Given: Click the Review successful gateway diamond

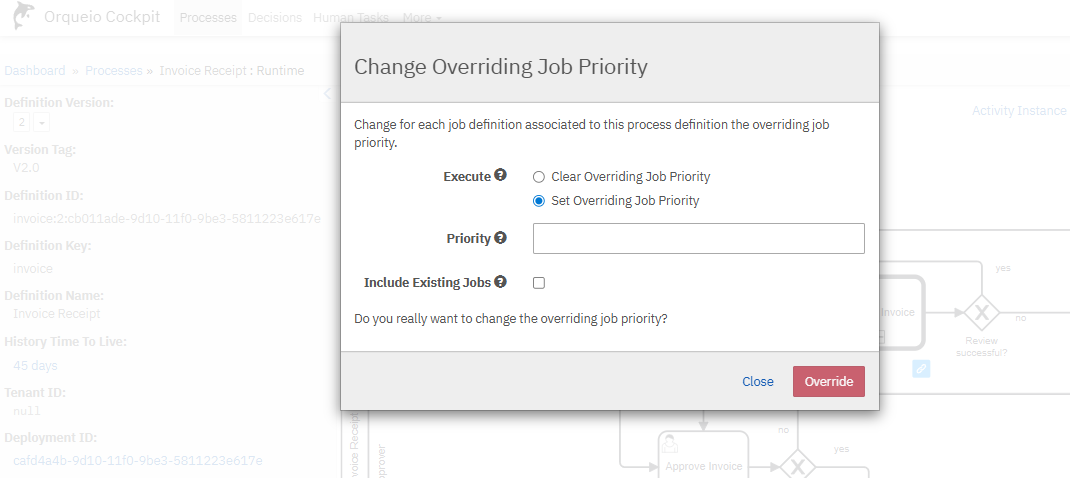Looking at the screenshot, I should 981,314.
